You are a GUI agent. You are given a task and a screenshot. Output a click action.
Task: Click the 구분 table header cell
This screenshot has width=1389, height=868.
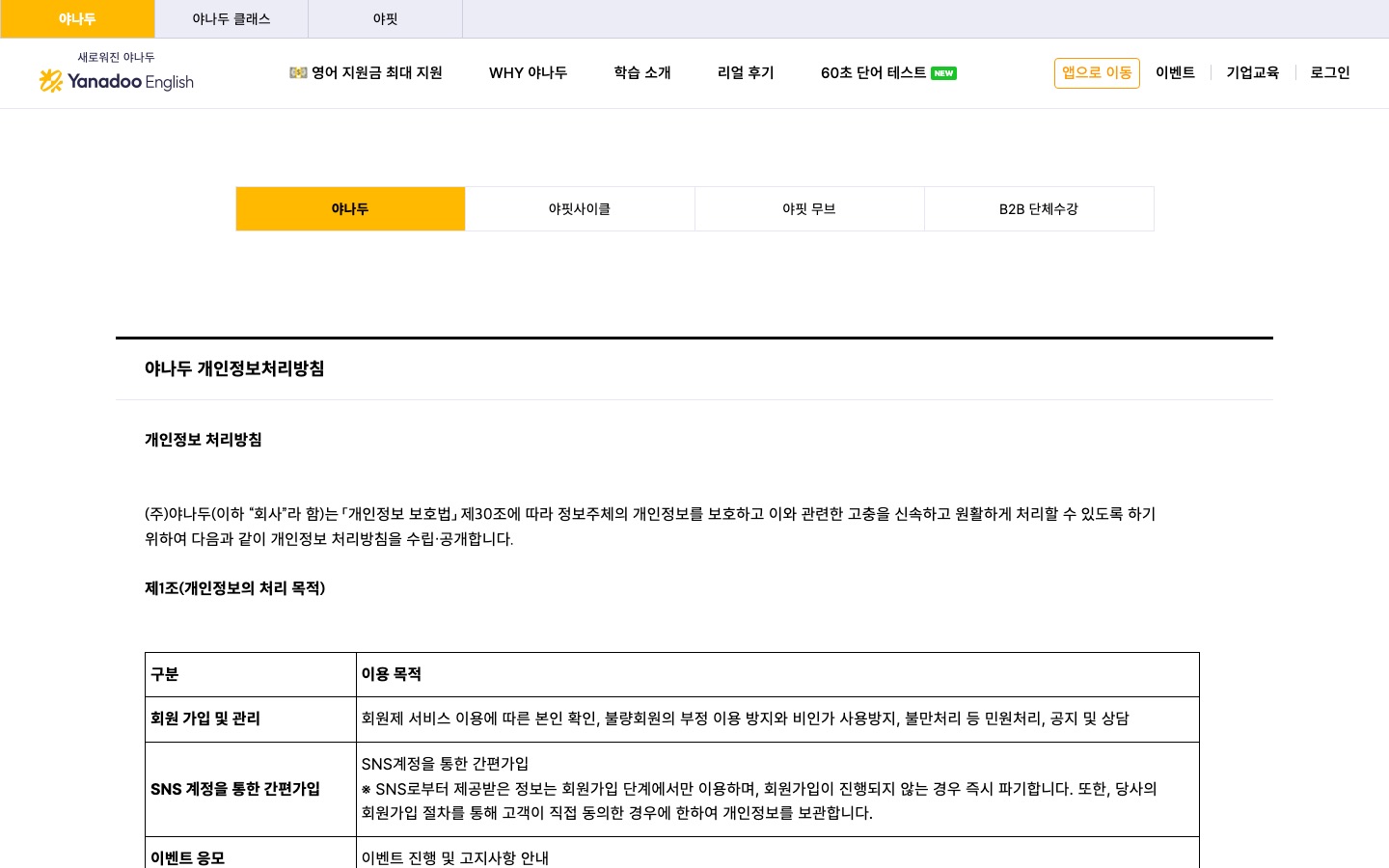click(251, 674)
